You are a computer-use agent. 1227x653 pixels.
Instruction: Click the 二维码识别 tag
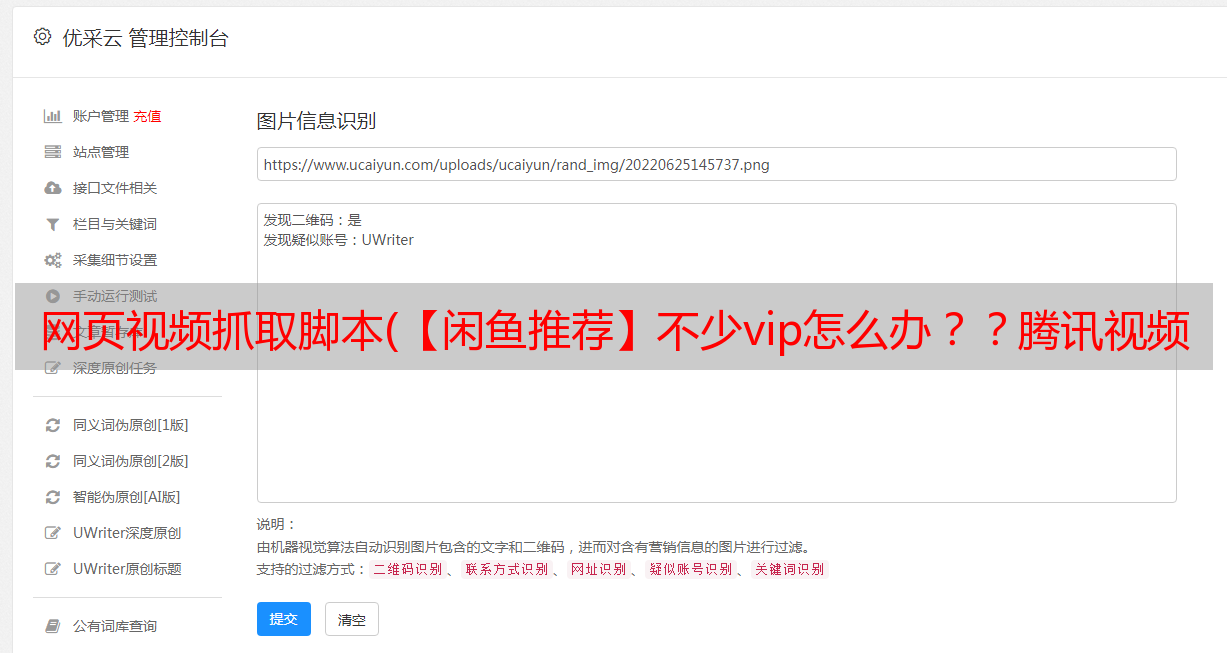click(x=408, y=569)
